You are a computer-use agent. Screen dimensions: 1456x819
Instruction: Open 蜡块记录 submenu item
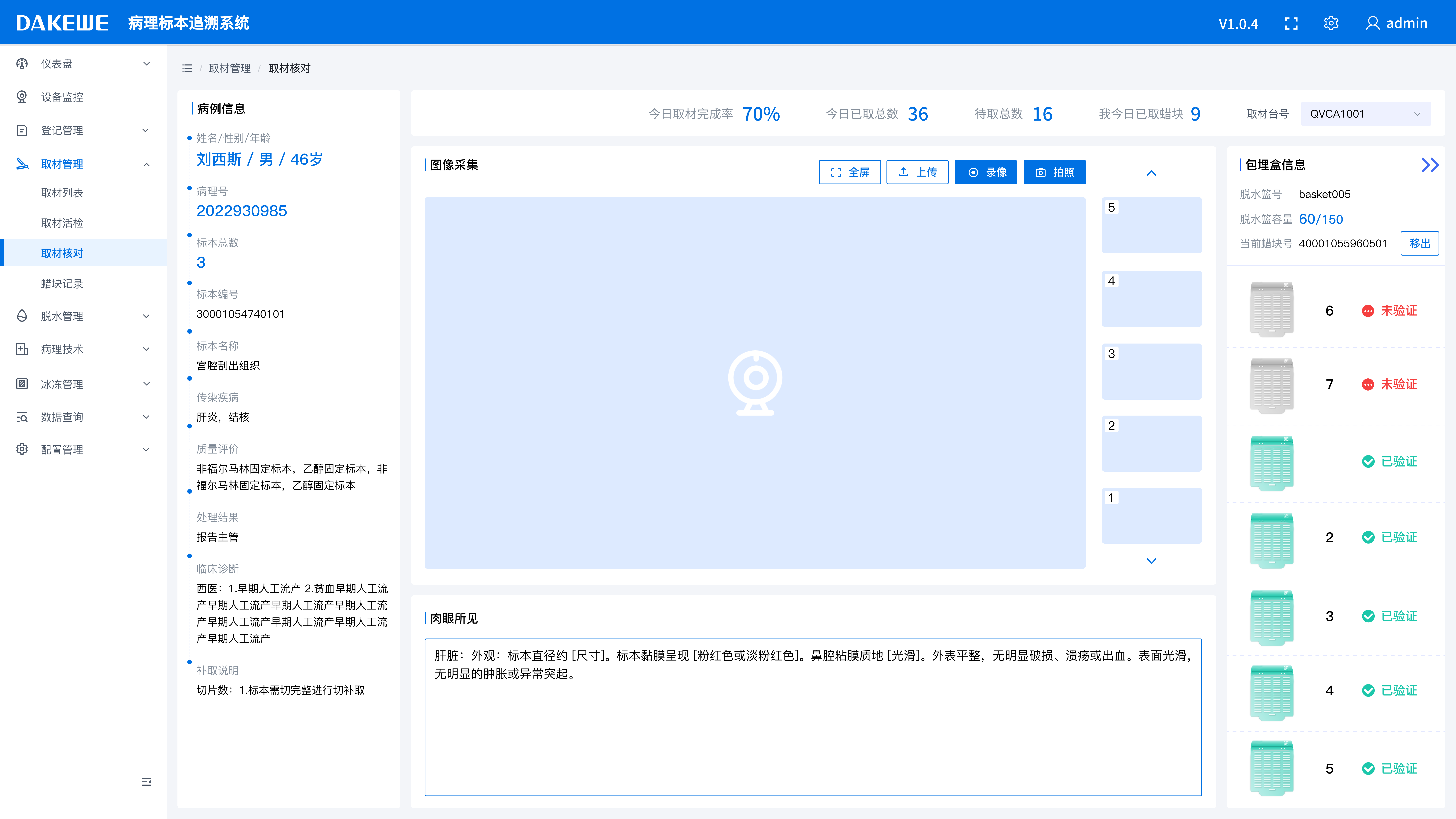[x=62, y=284]
